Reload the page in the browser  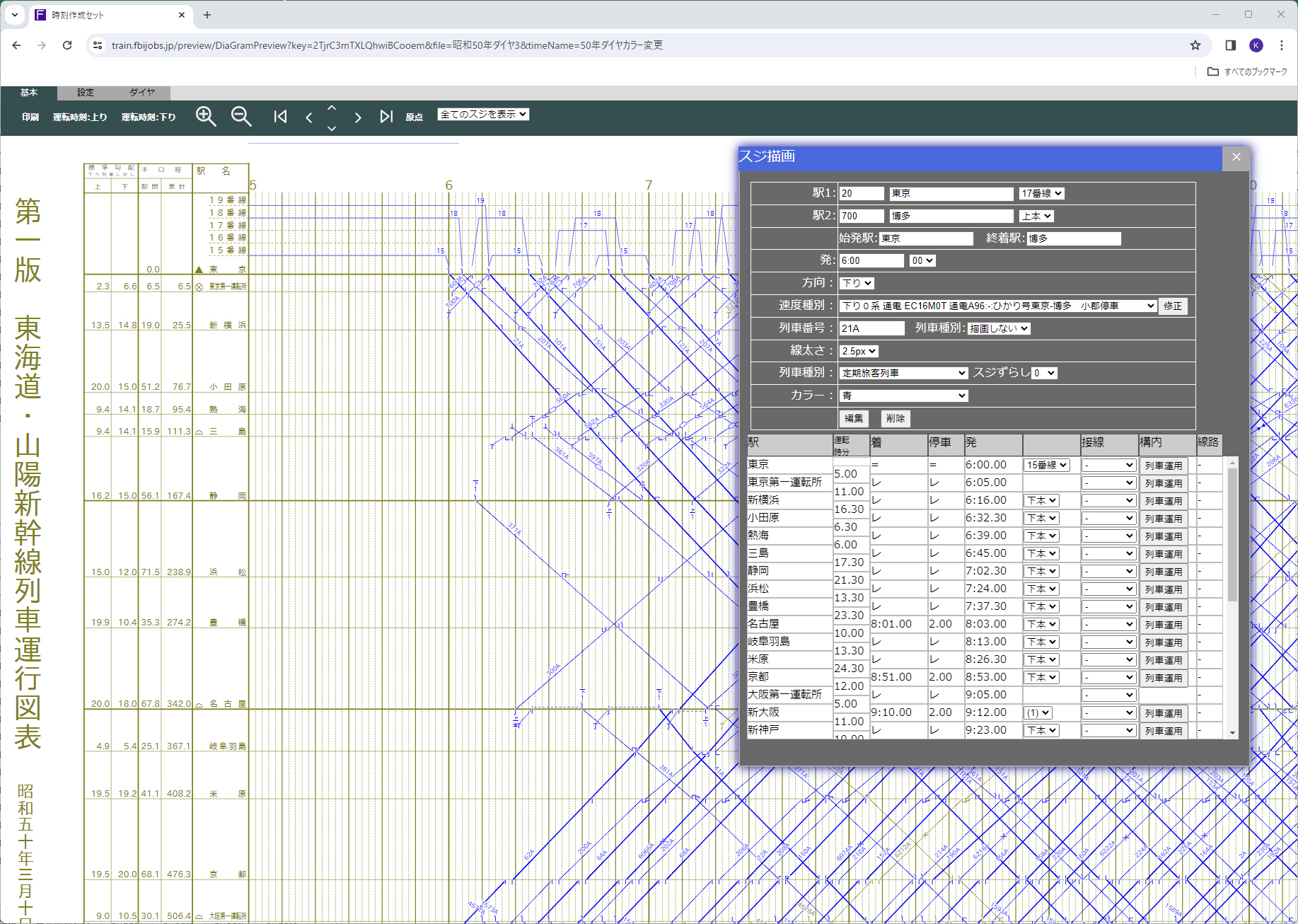coord(67,45)
